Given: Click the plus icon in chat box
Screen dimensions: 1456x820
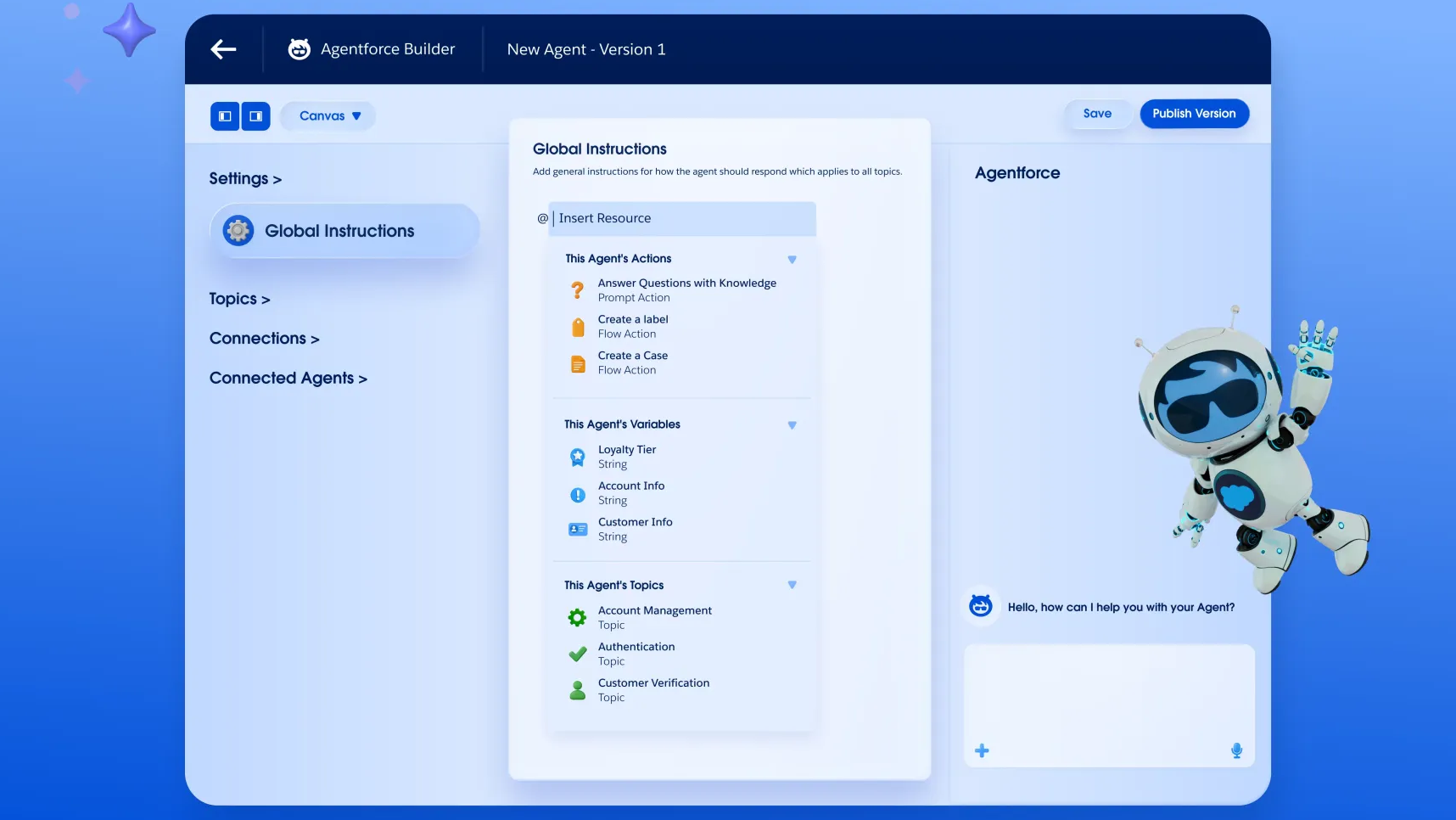Looking at the screenshot, I should click(x=982, y=750).
